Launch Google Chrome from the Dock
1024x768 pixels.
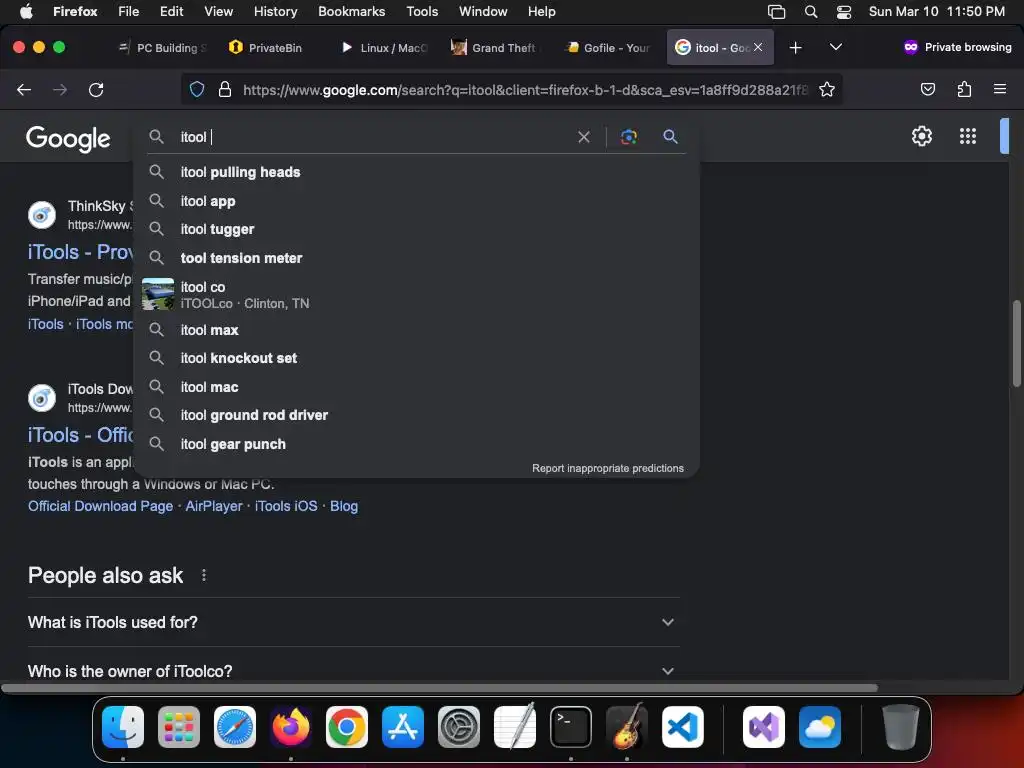coord(347,727)
